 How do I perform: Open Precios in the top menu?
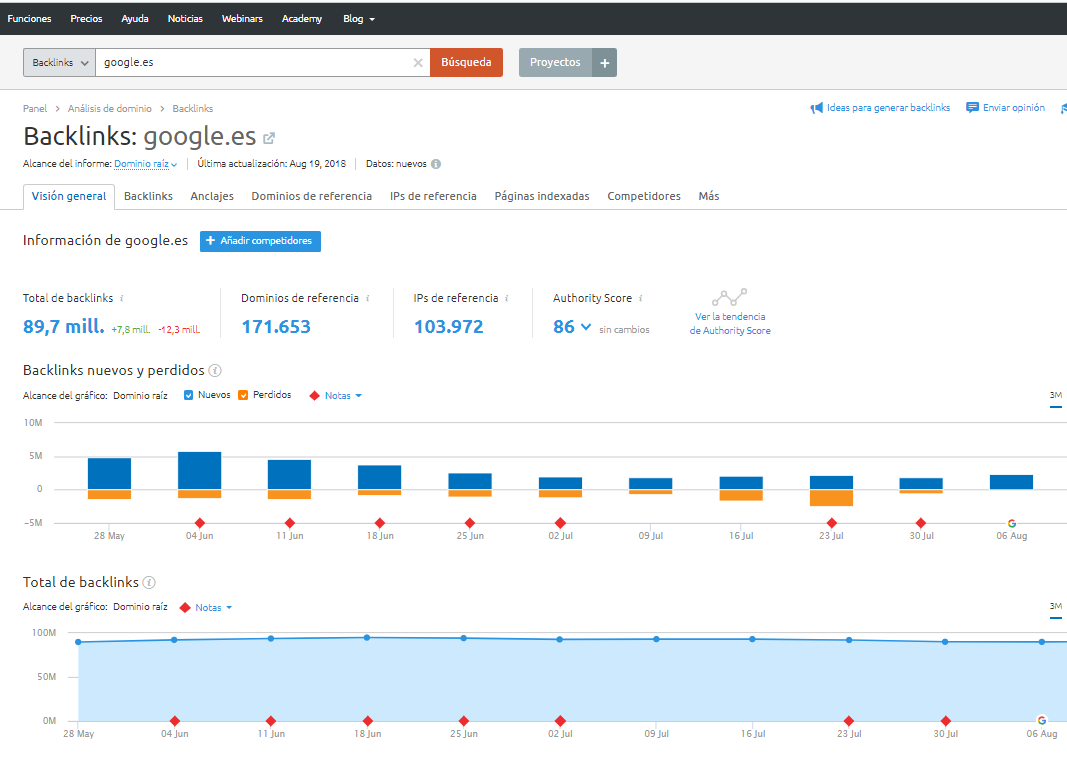[x=86, y=19]
